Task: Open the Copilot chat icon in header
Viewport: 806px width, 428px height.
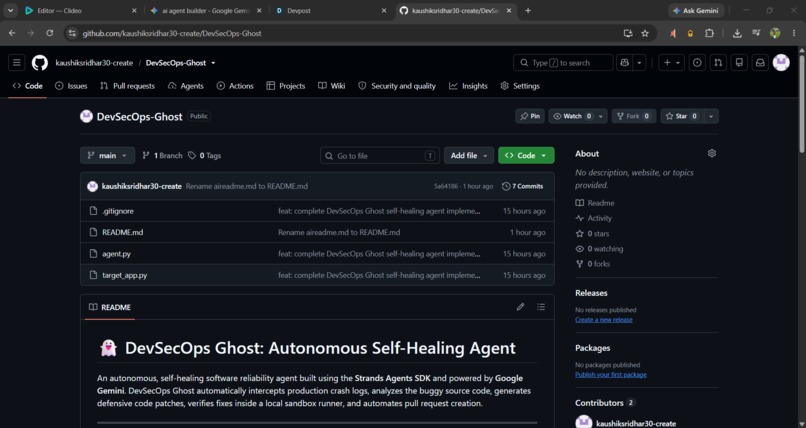Action: click(625, 63)
